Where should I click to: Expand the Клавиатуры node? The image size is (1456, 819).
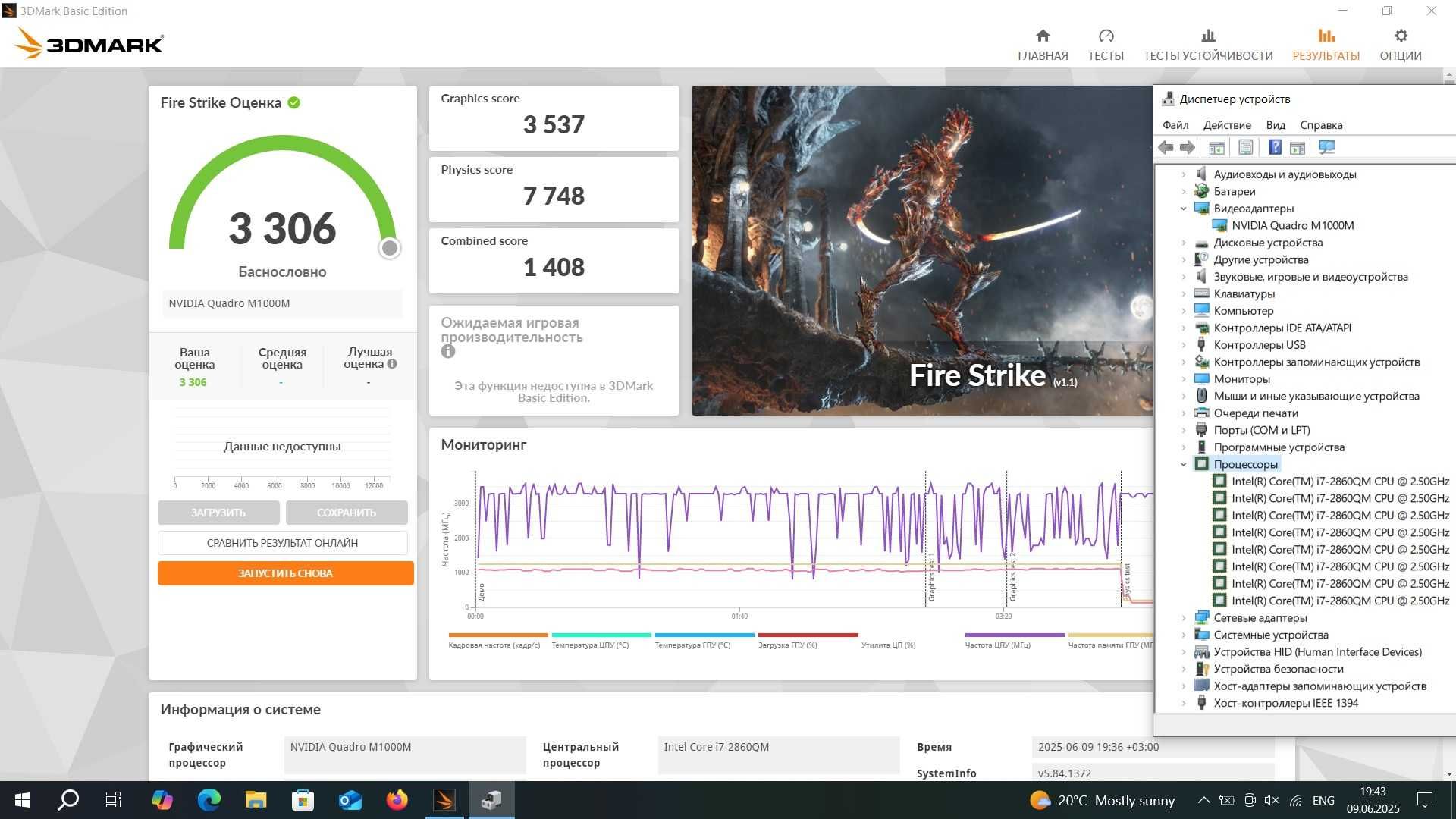[1184, 294]
